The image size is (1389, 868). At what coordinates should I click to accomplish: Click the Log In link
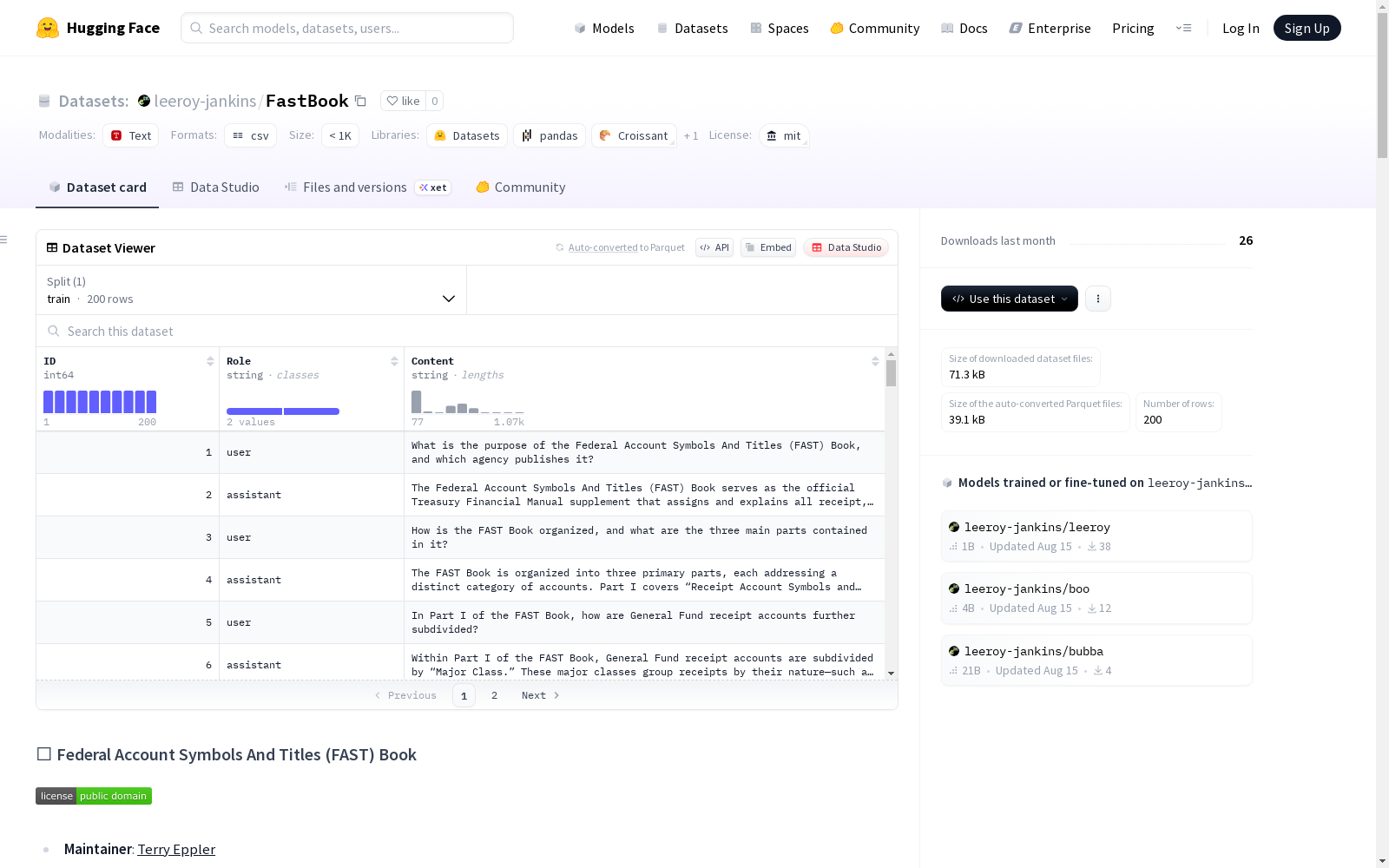coord(1241,28)
